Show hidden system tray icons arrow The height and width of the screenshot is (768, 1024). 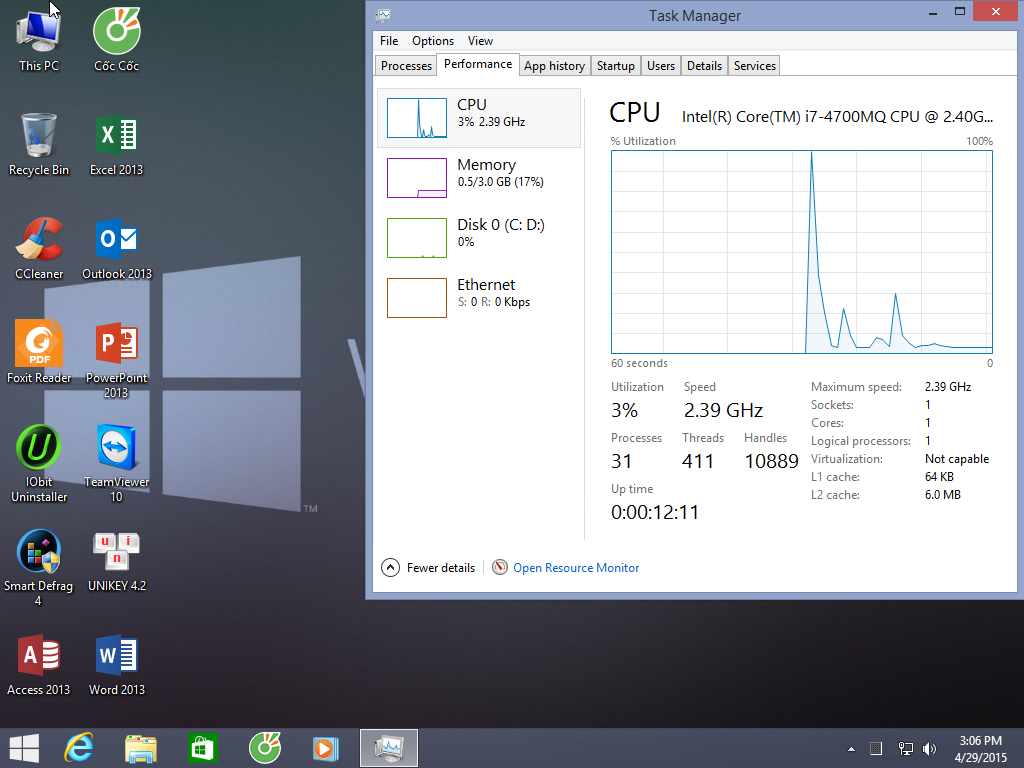pos(851,748)
